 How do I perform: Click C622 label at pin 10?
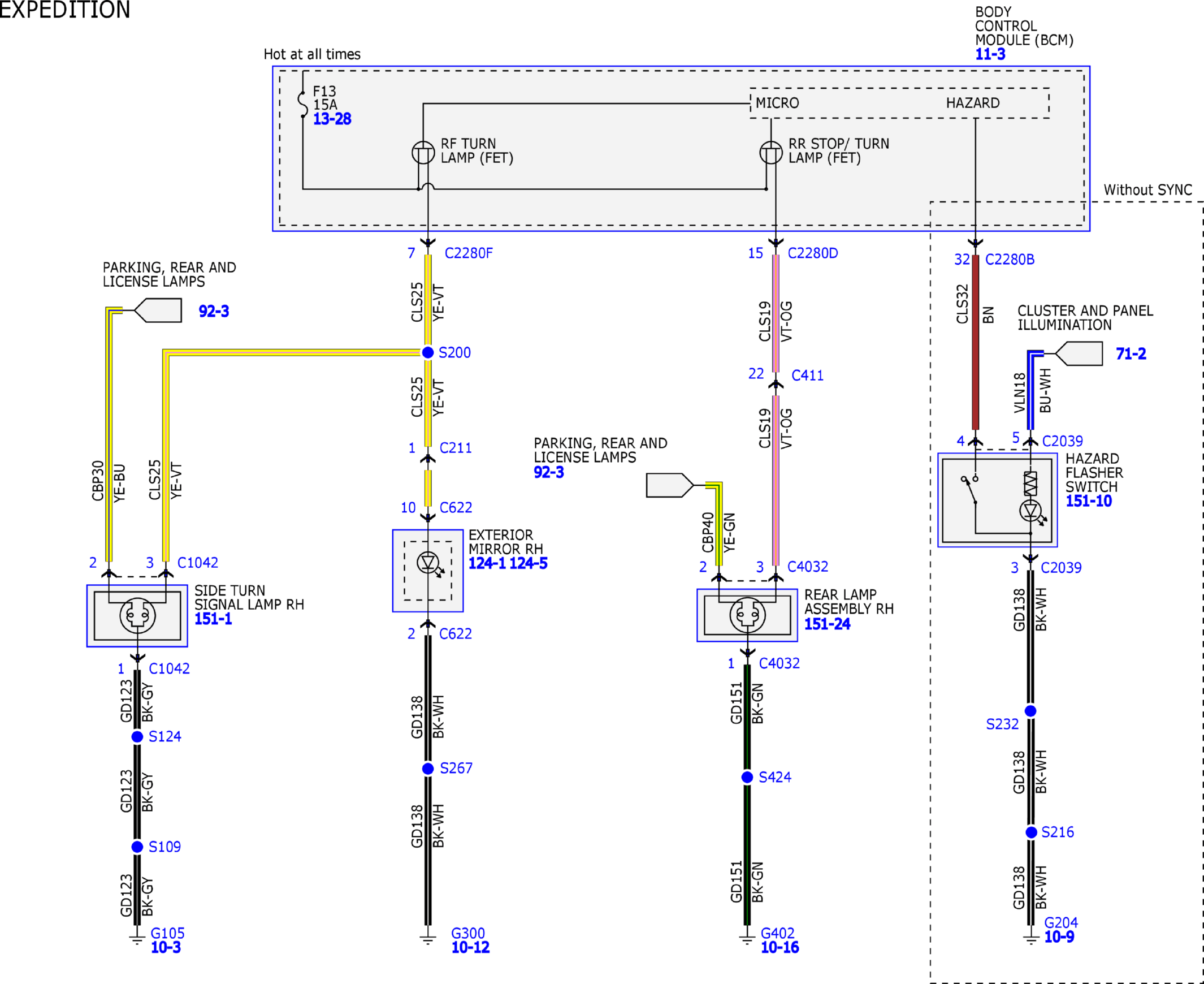point(456,508)
